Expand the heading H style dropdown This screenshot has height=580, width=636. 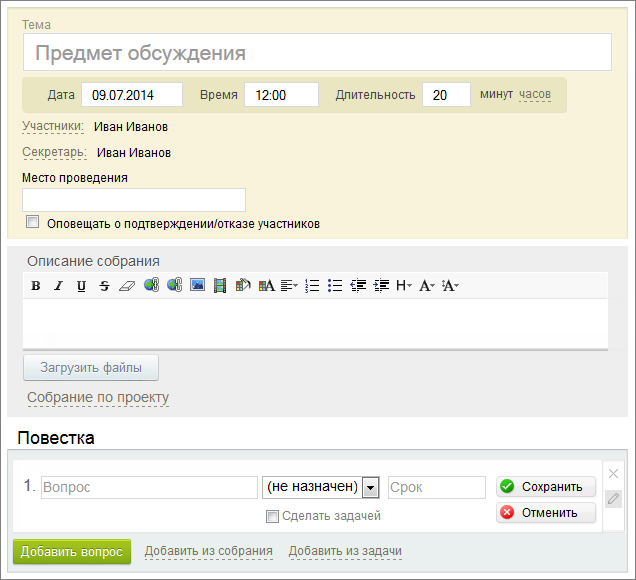tap(404, 286)
